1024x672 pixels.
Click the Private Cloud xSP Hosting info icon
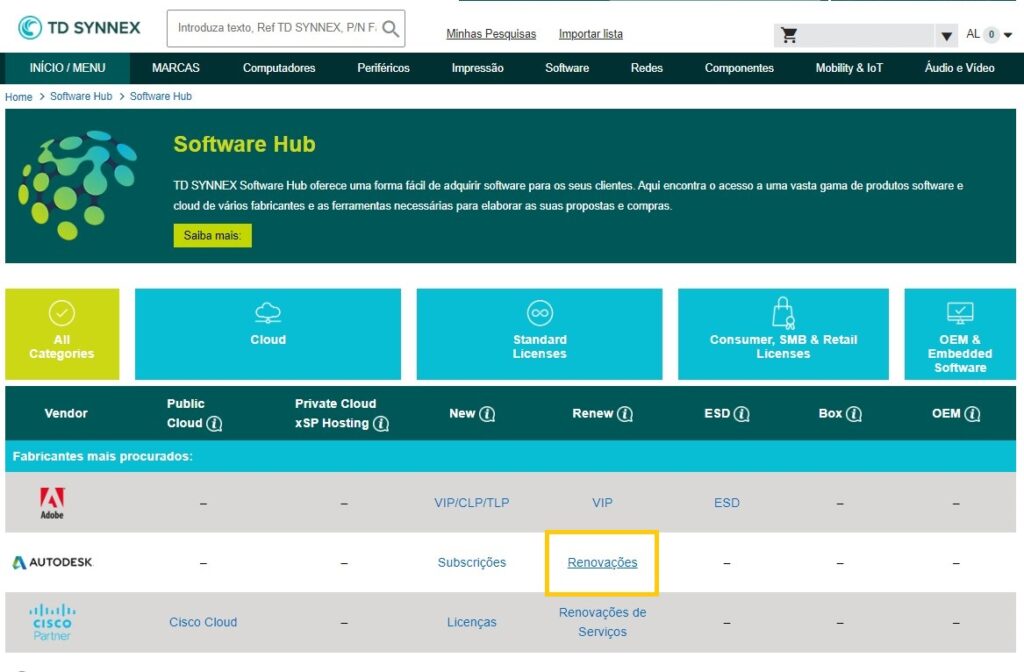click(x=381, y=424)
